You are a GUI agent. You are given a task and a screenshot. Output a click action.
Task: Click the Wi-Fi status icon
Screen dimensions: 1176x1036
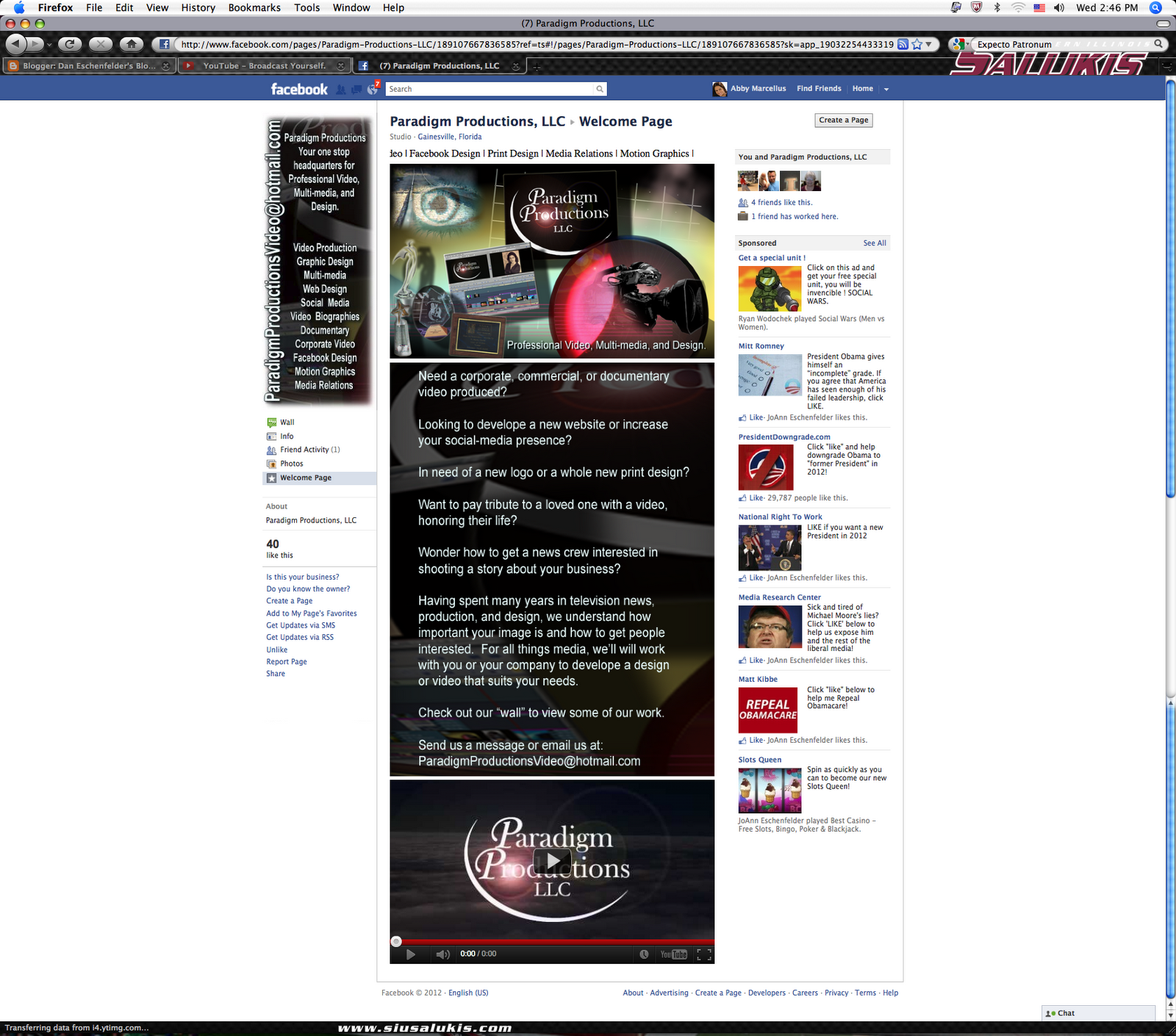pos(1018,7)
